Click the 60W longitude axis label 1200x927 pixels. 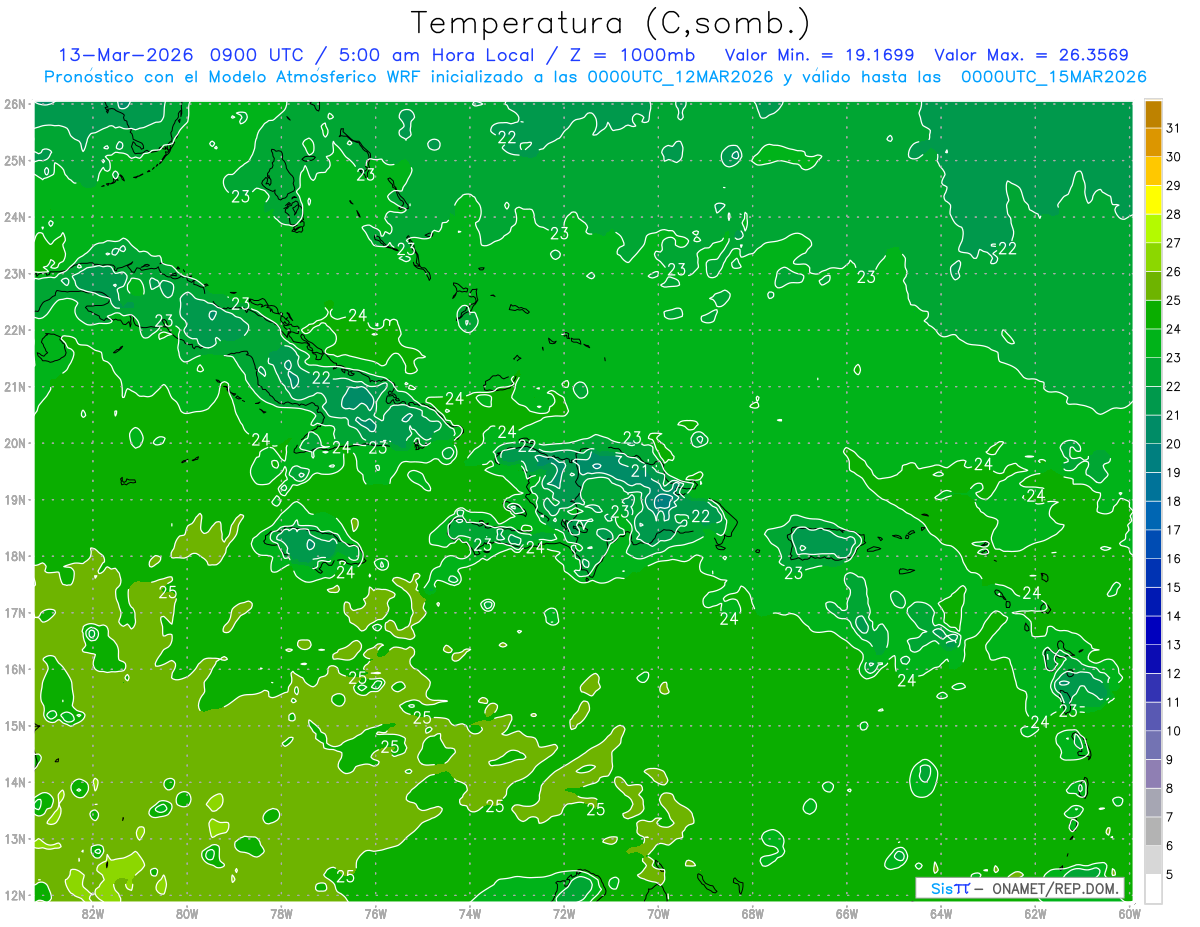point(1130,913)
